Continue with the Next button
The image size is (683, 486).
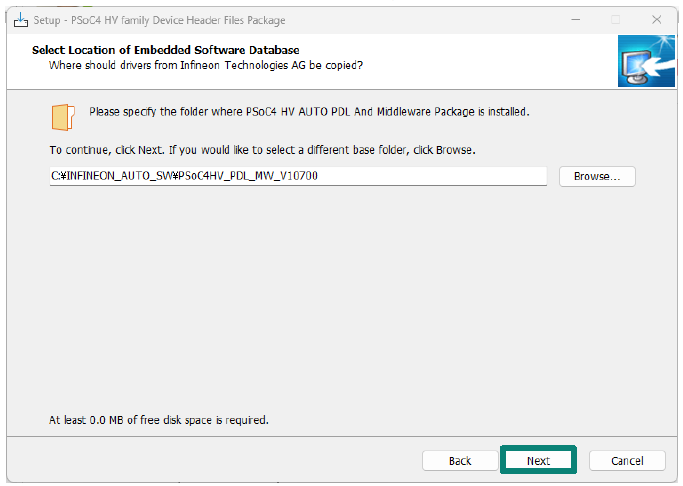click(x=538, y=460)
